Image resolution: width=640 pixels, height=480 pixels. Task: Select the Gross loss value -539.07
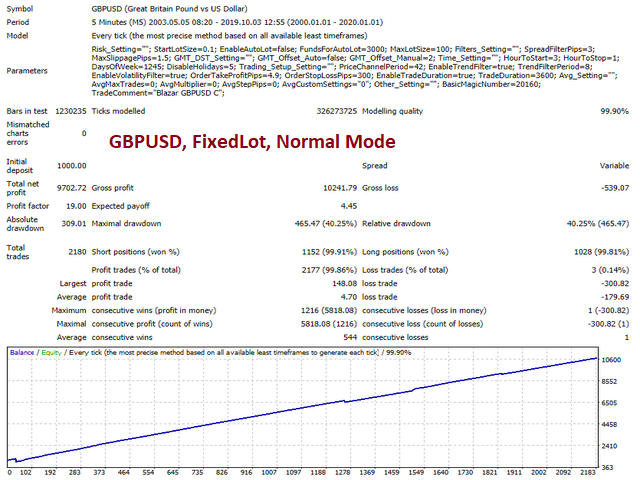pos(612,187)
